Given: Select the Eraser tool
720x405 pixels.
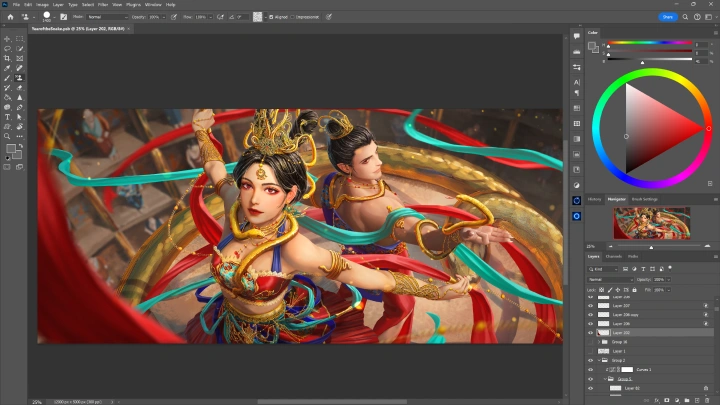Looking at the screenshot, I should (x=19, y=88).
